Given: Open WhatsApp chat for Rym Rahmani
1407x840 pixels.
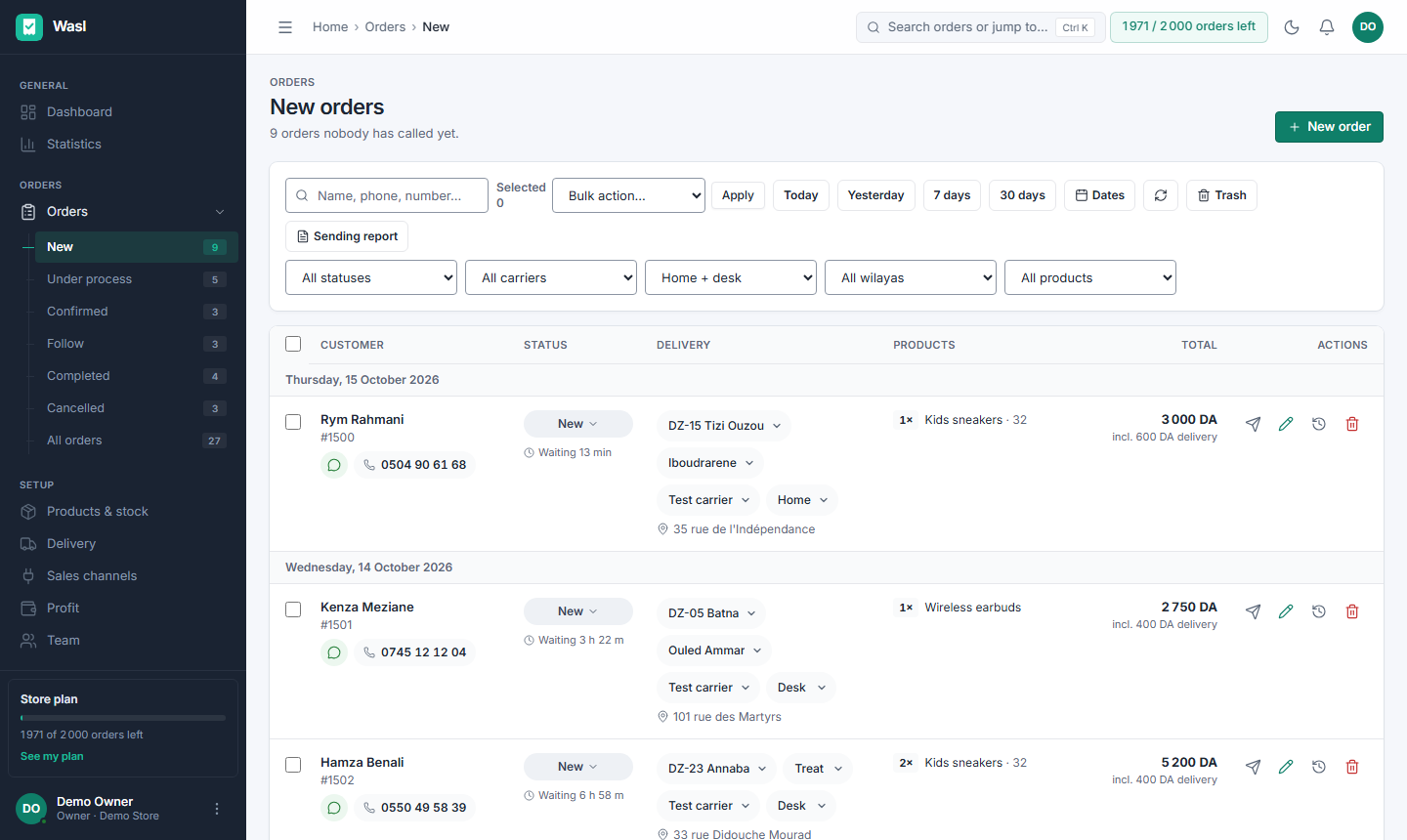Looking at the screenshot, I should pyautogui.click(x=334, y=465).
